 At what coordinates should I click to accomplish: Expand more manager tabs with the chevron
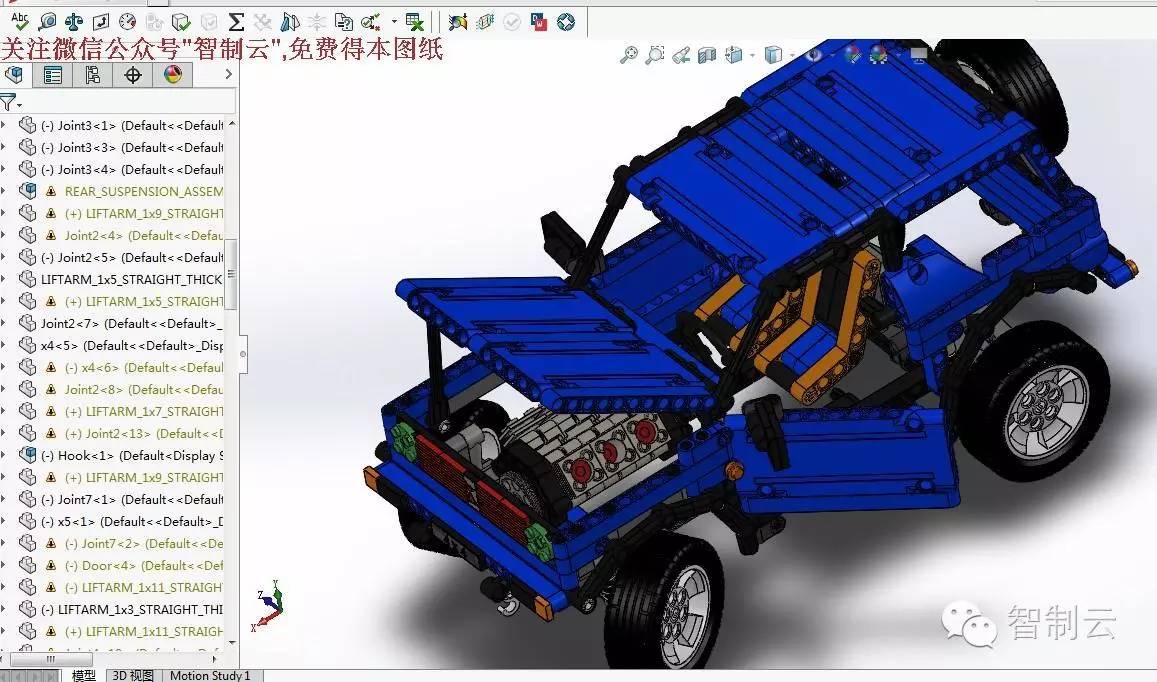[229, 74]
